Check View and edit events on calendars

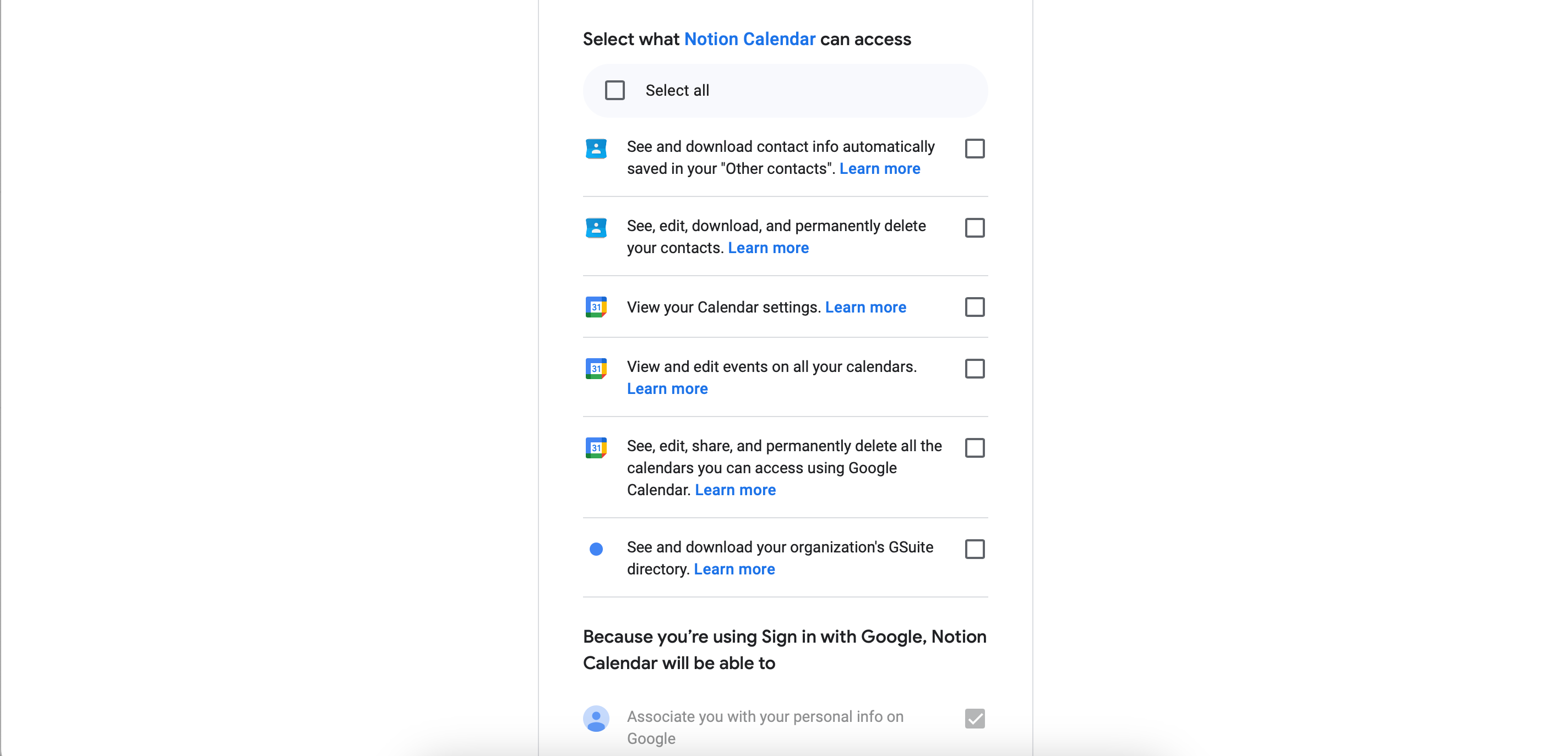pyautogui.click(x=974, y=369)
